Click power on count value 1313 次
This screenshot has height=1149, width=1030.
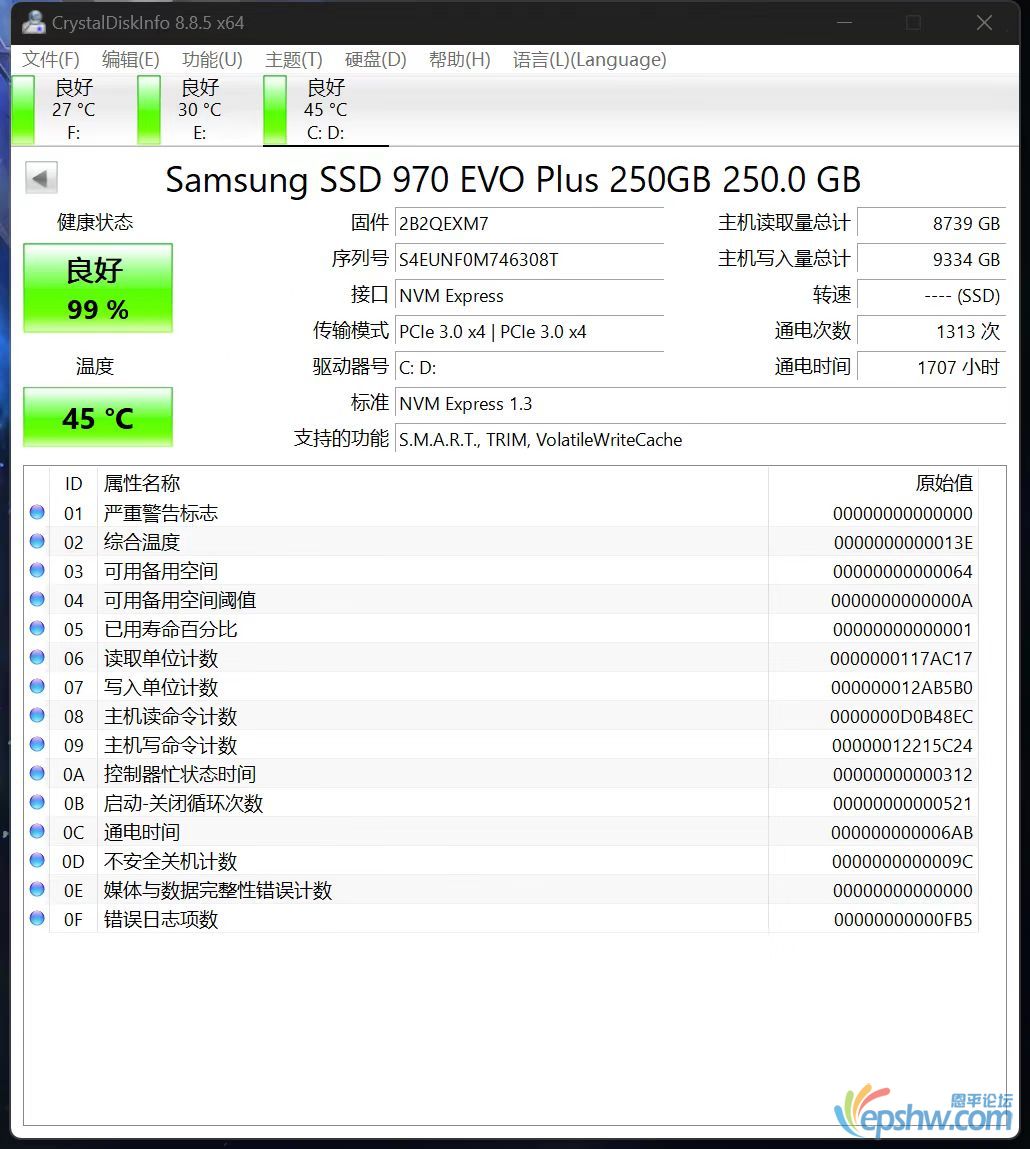(x=931, y=331)
